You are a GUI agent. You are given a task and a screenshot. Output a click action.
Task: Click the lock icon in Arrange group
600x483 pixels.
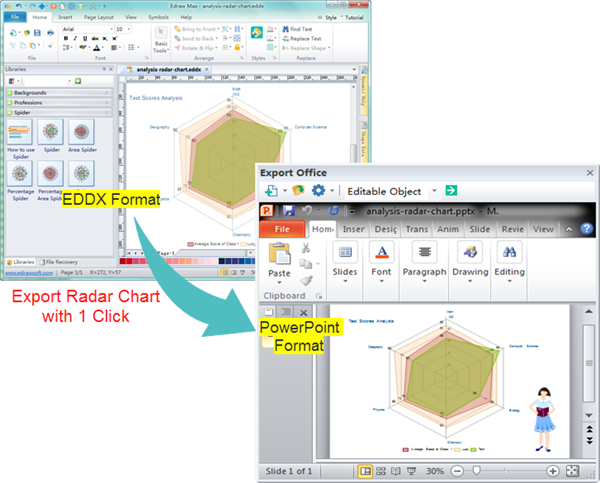pyautogui.click(x=237, y=47)
